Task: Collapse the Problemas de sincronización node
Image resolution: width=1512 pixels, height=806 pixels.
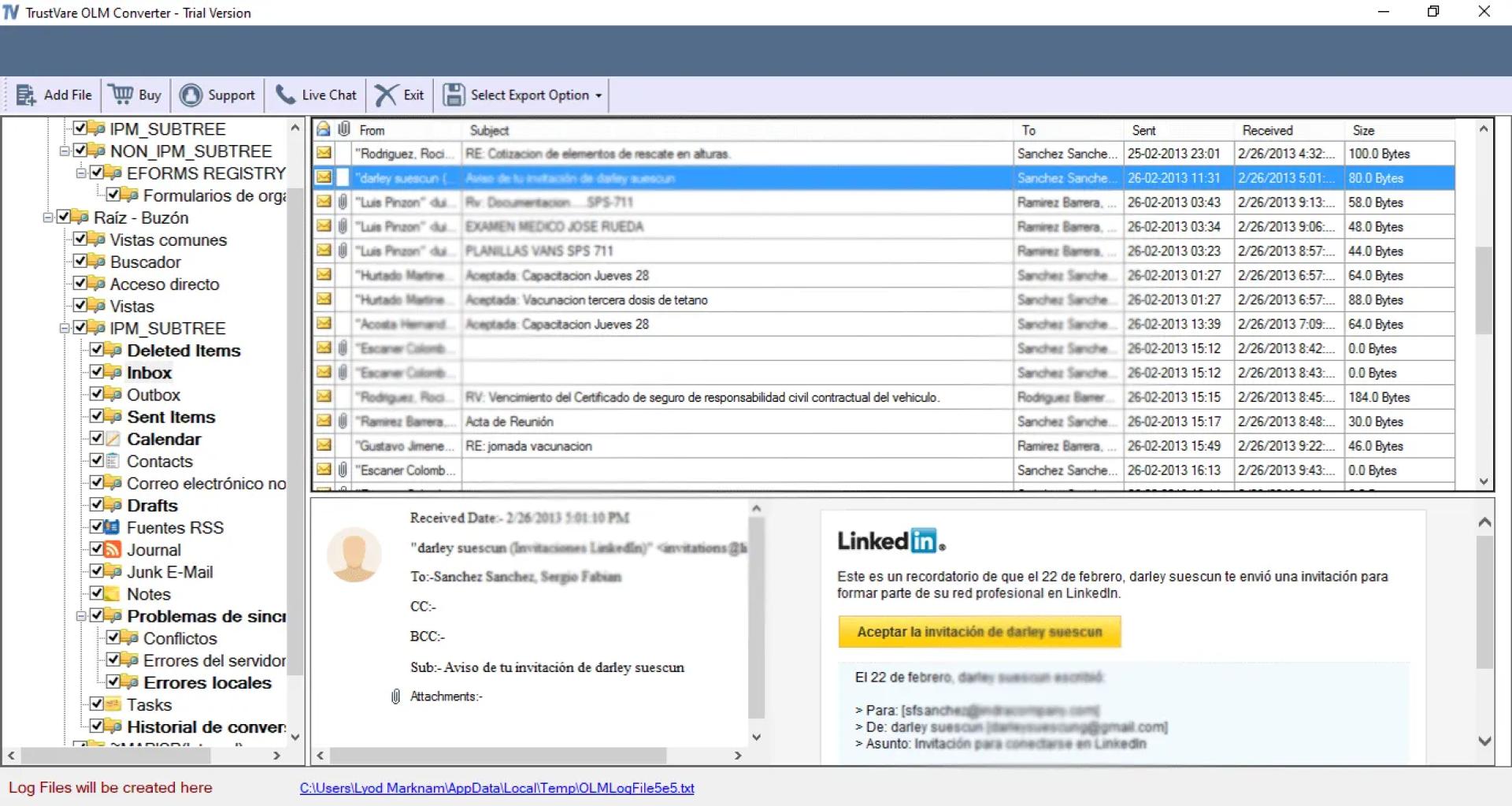Action: (81, 616)
